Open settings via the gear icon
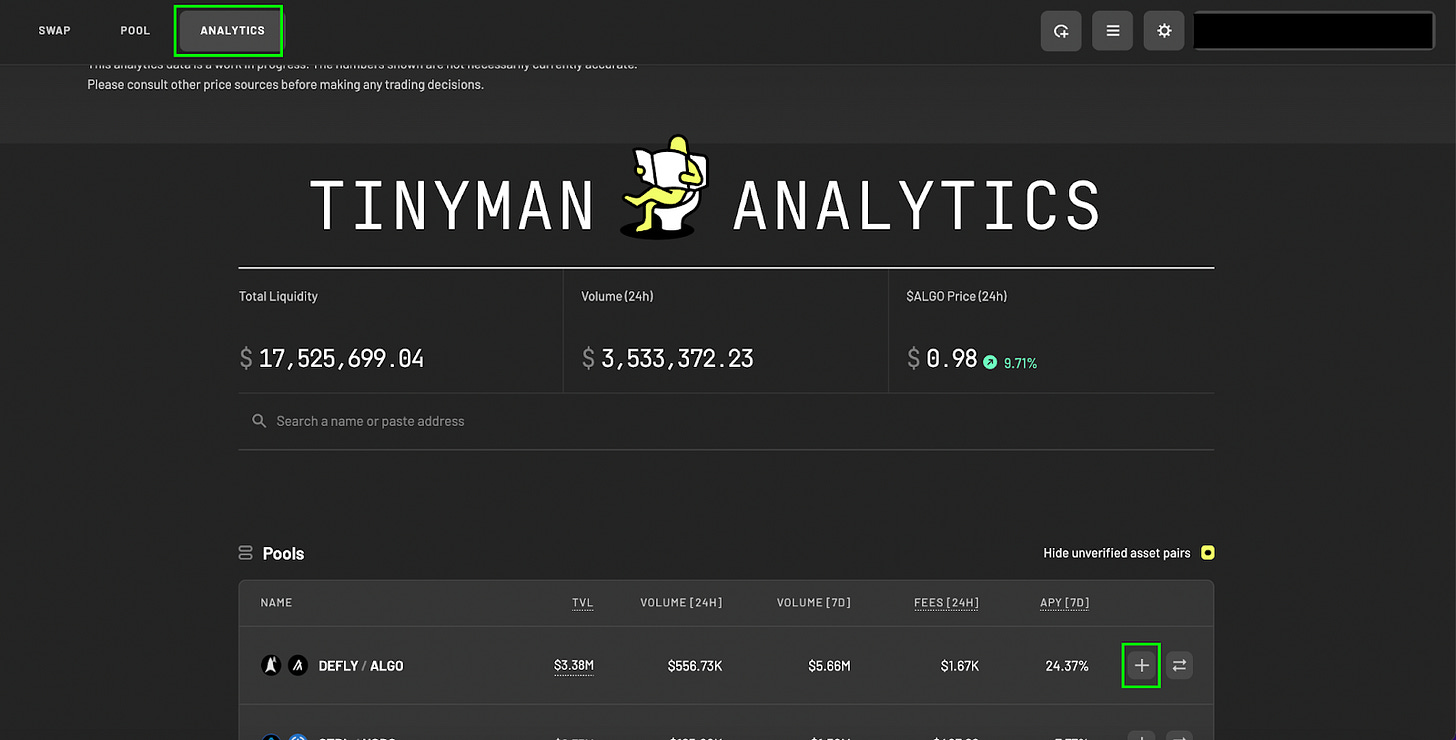1456x740 pixels. [x=1164, y=31]
